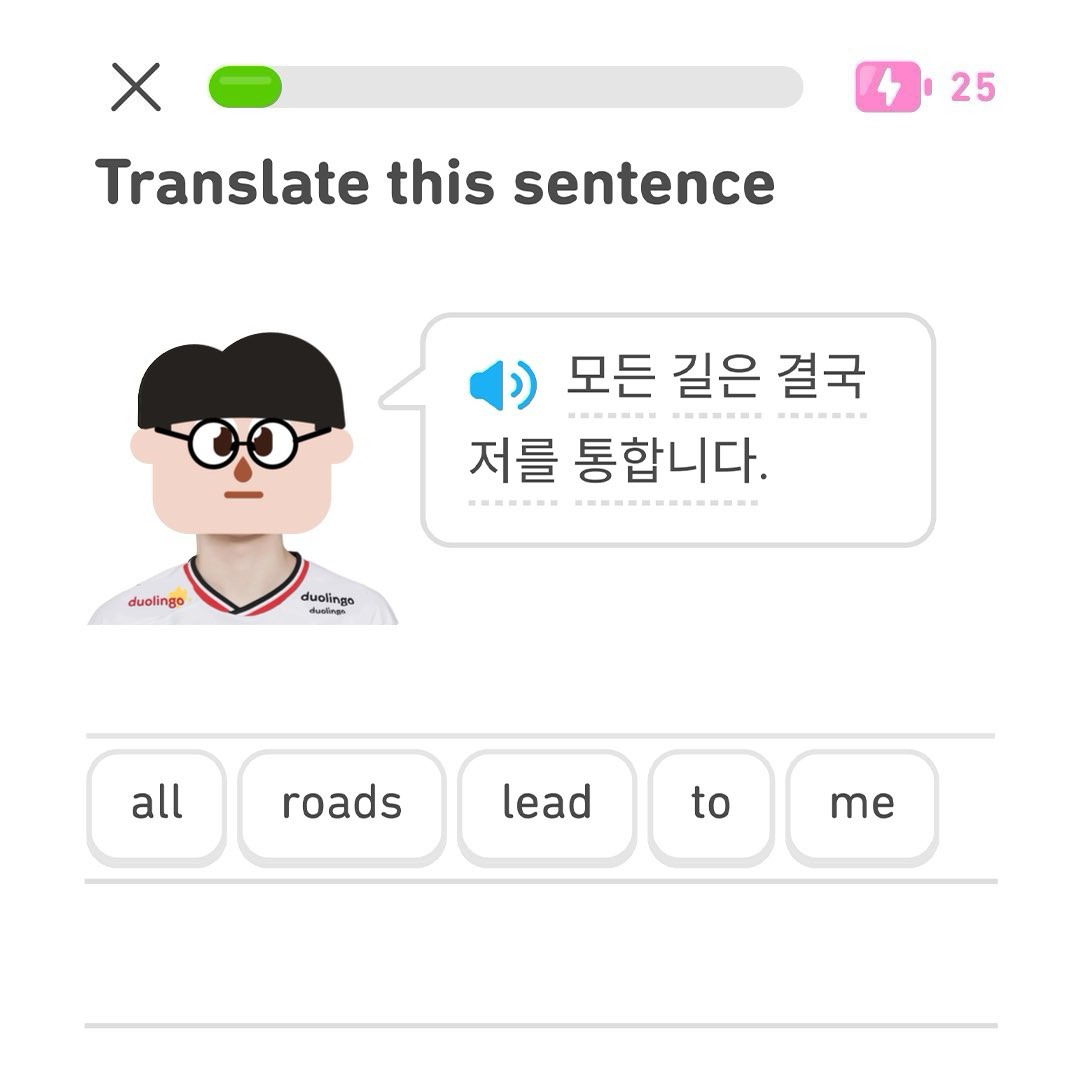Tap the "me" word tile
The height and width of the screenshot is (1080, 1080).
[862, 803]
